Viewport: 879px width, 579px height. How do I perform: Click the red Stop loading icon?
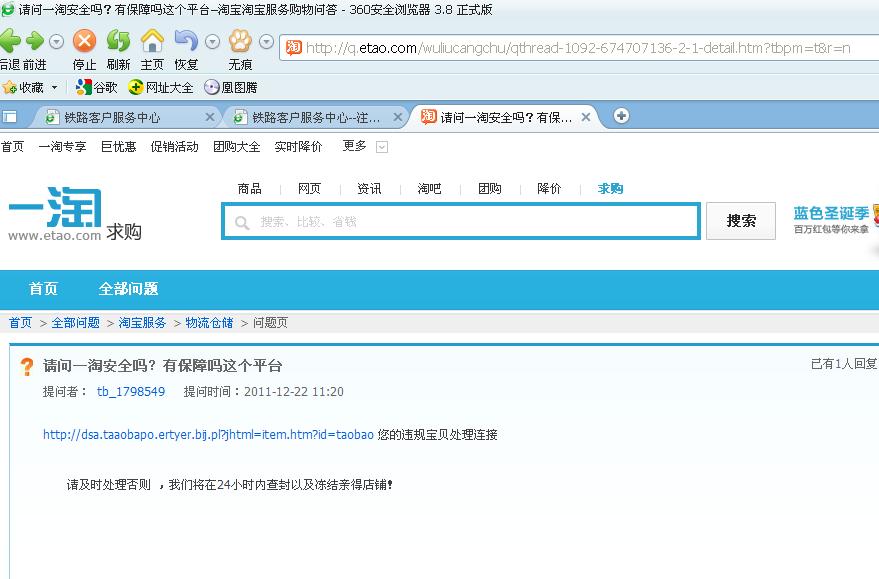(85, 41)
